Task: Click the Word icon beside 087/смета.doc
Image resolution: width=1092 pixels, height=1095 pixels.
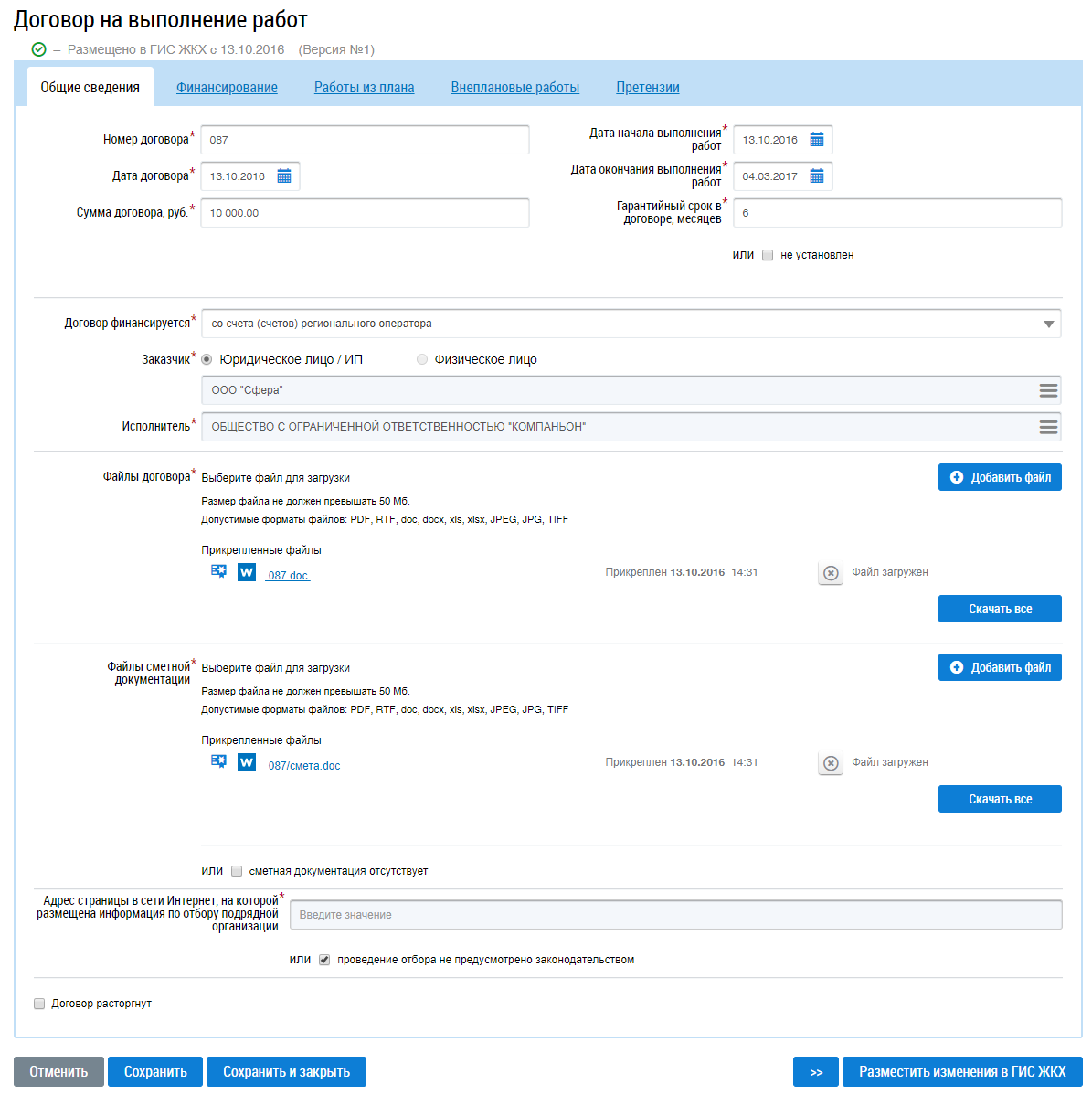Action: click(x=247, y=762)
